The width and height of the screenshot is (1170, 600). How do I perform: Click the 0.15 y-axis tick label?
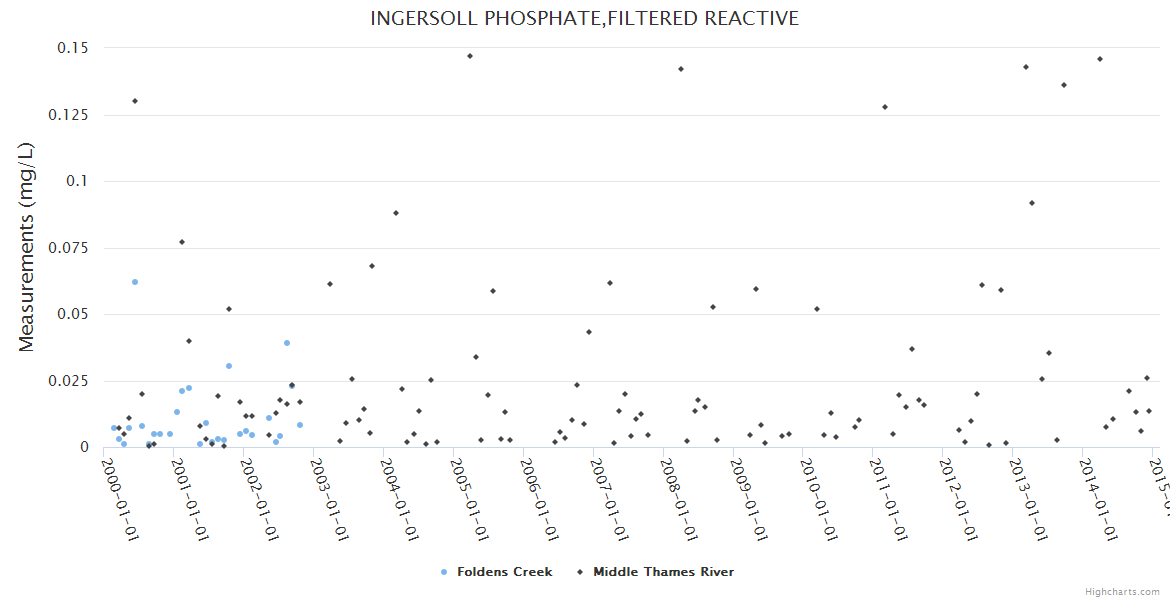click(73, 48)
